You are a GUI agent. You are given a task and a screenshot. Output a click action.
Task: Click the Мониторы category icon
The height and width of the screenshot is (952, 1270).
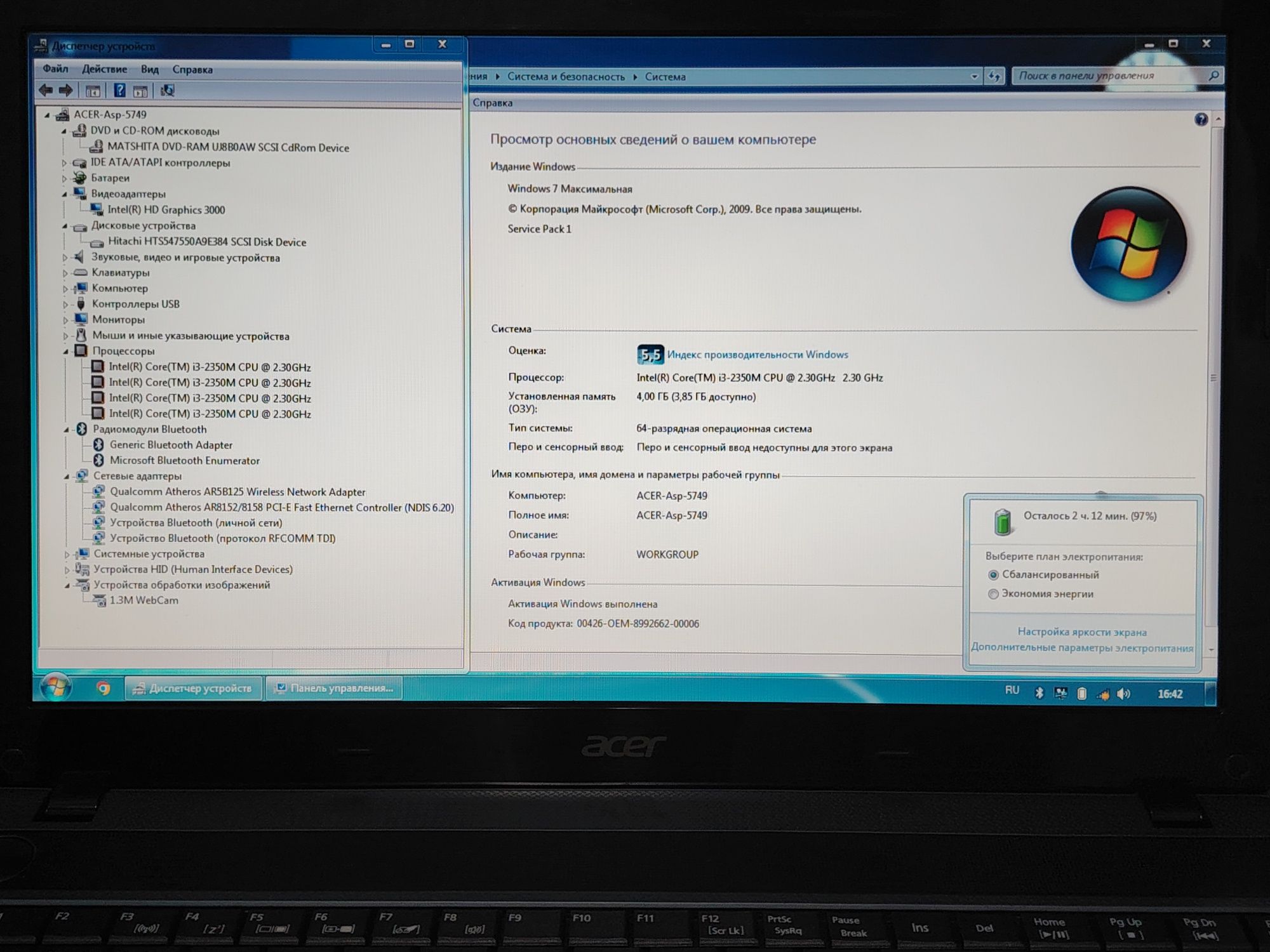[x=81, y=319]
